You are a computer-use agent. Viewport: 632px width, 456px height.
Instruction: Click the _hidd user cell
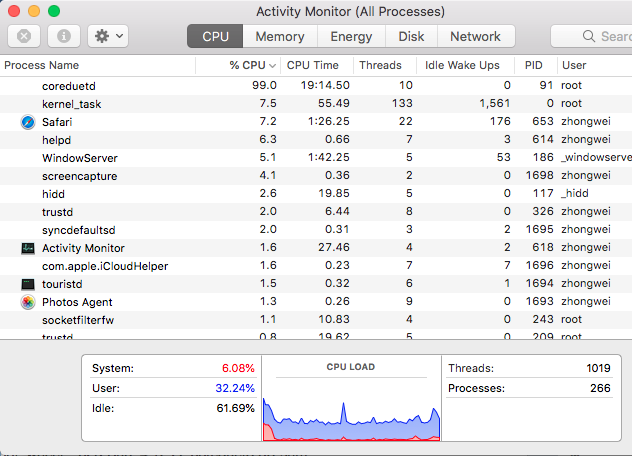coord(574,194)
